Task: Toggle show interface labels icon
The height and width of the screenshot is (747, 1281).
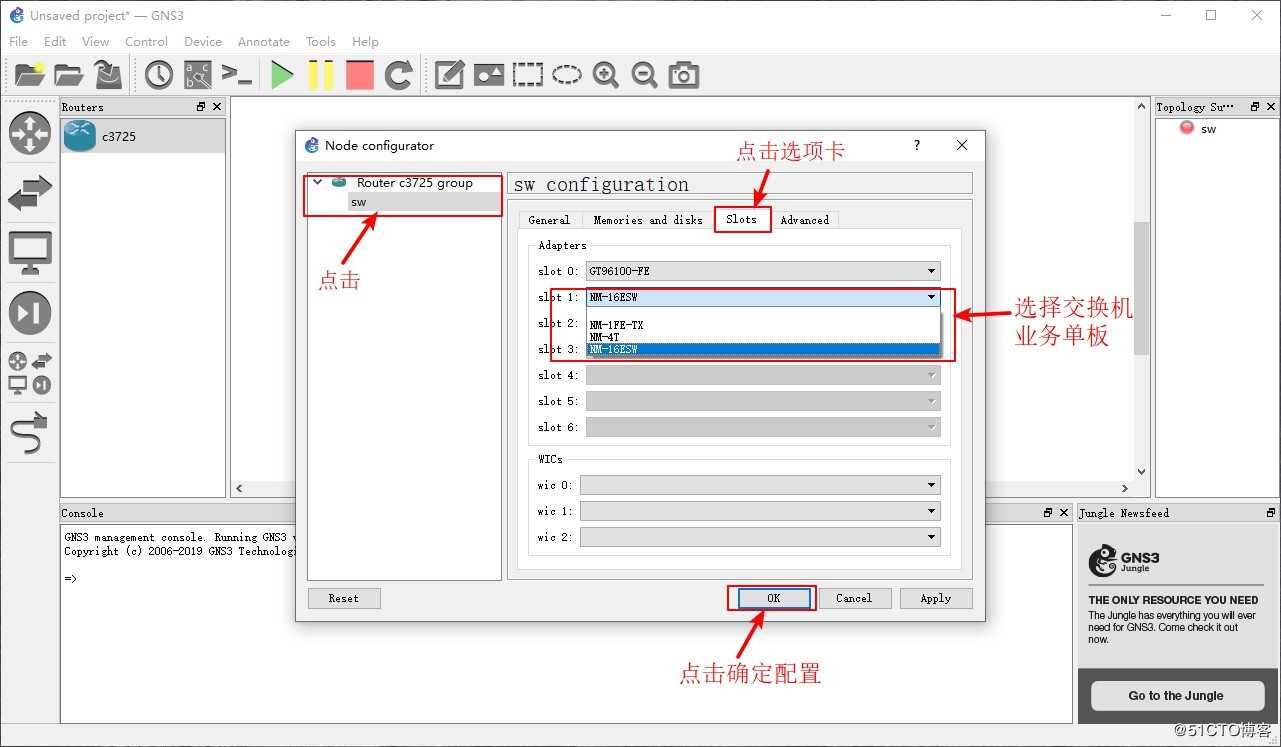Action: coord(197,74)
